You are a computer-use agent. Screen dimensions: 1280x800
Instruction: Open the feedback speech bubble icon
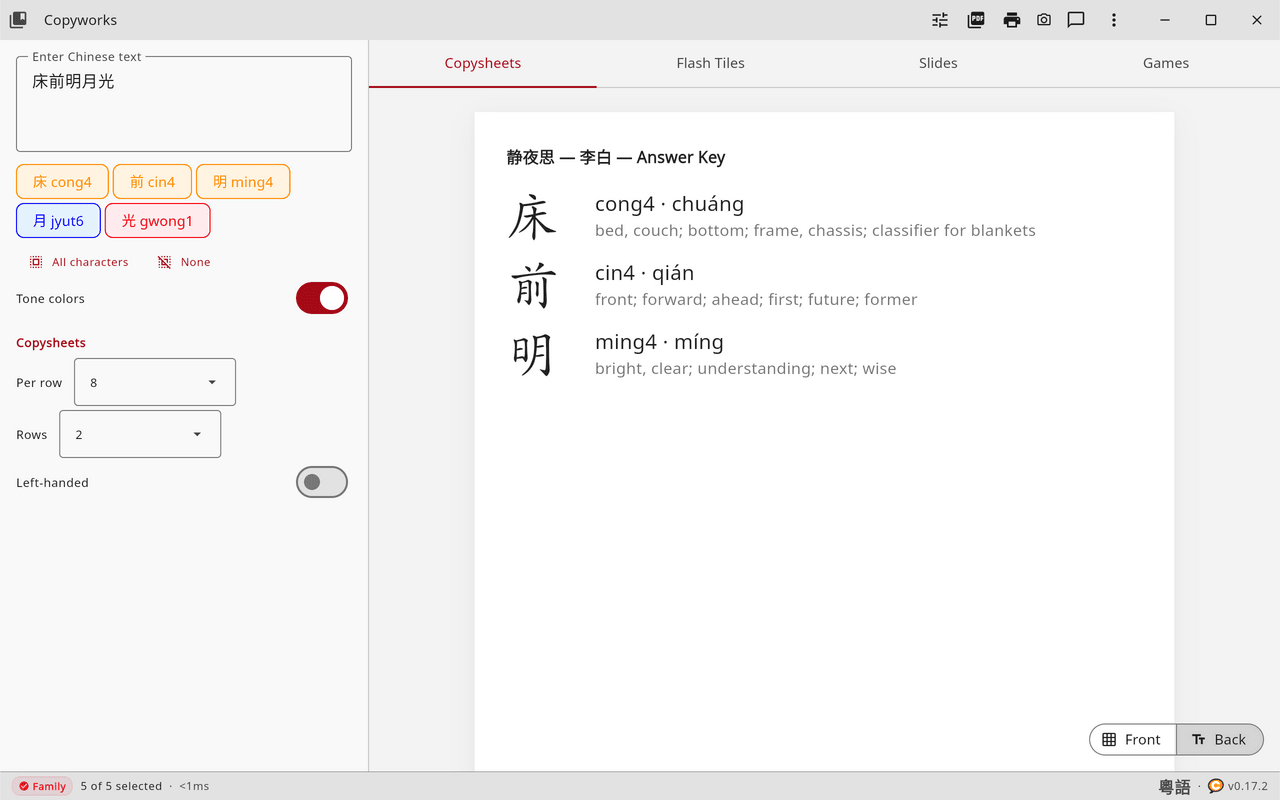pos(1076,20)
